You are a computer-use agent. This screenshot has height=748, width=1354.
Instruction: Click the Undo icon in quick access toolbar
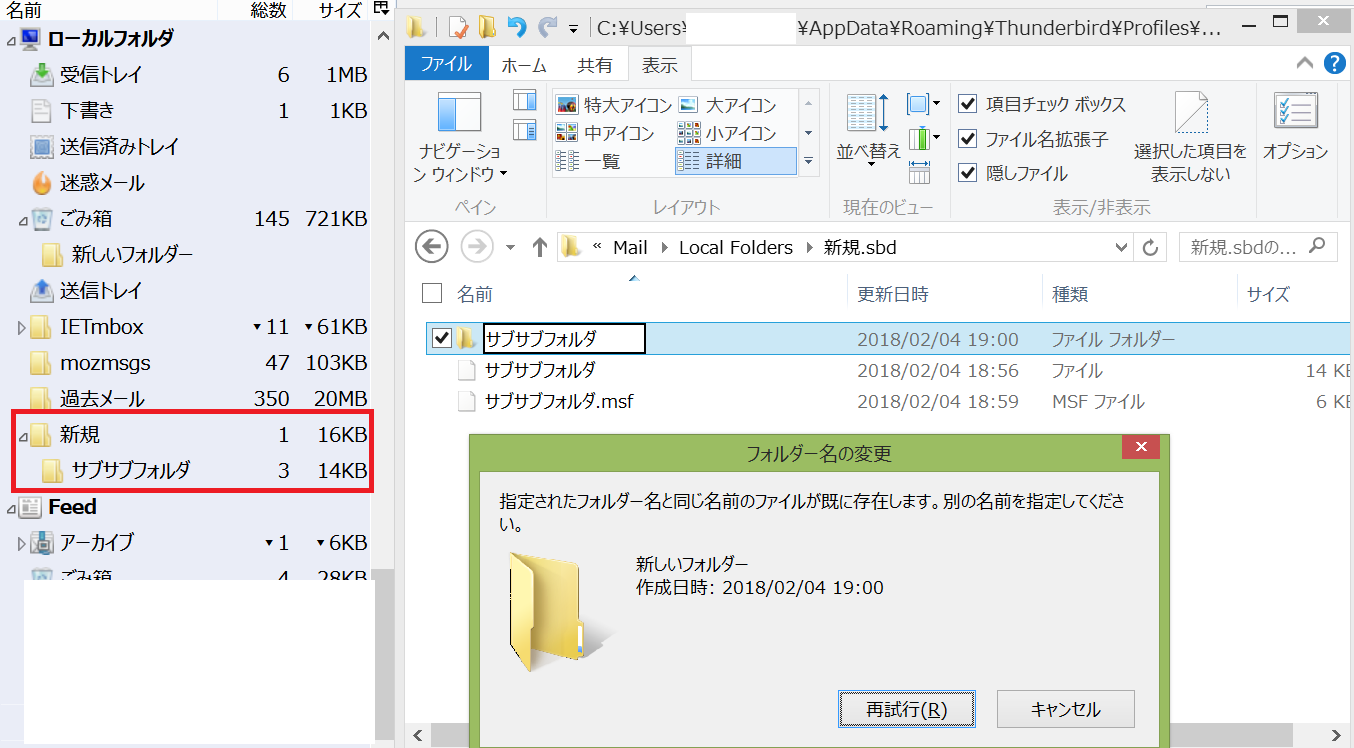517,27
